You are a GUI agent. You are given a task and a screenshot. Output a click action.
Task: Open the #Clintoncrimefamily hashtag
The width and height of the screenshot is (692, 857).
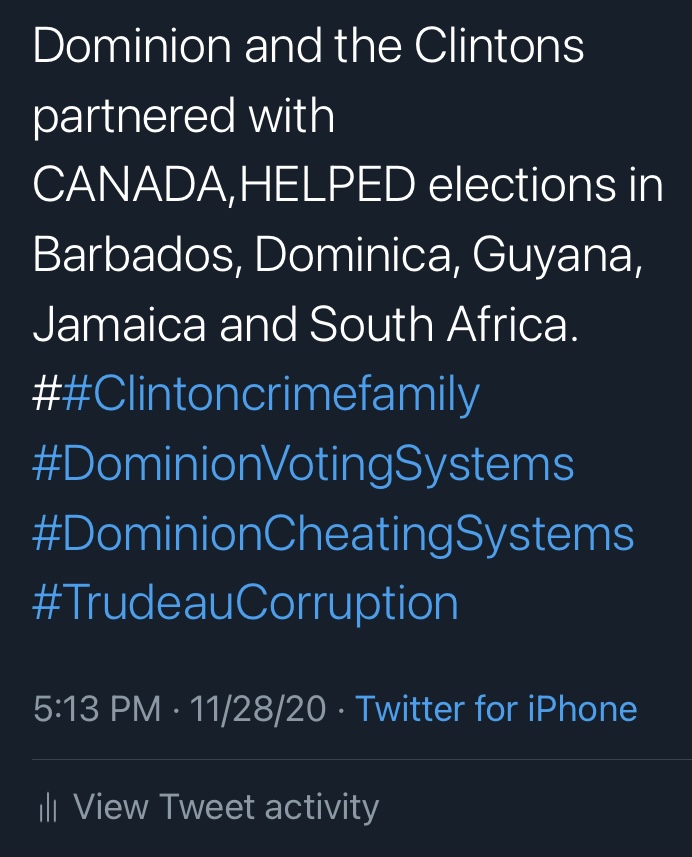point(271,395)
